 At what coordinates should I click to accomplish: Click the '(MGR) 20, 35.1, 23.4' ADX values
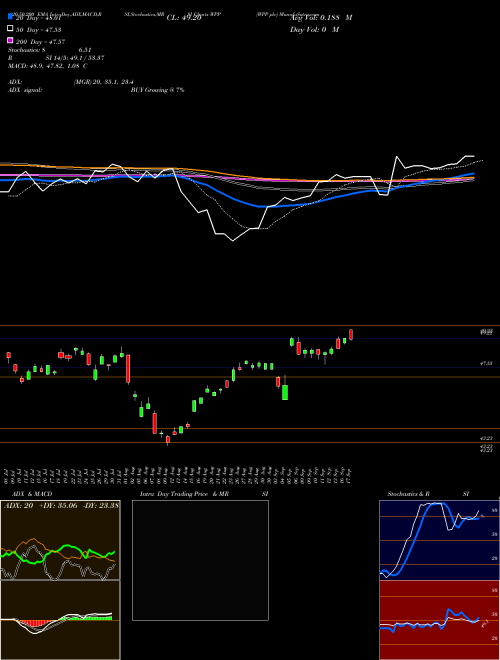tap(104, 82)
